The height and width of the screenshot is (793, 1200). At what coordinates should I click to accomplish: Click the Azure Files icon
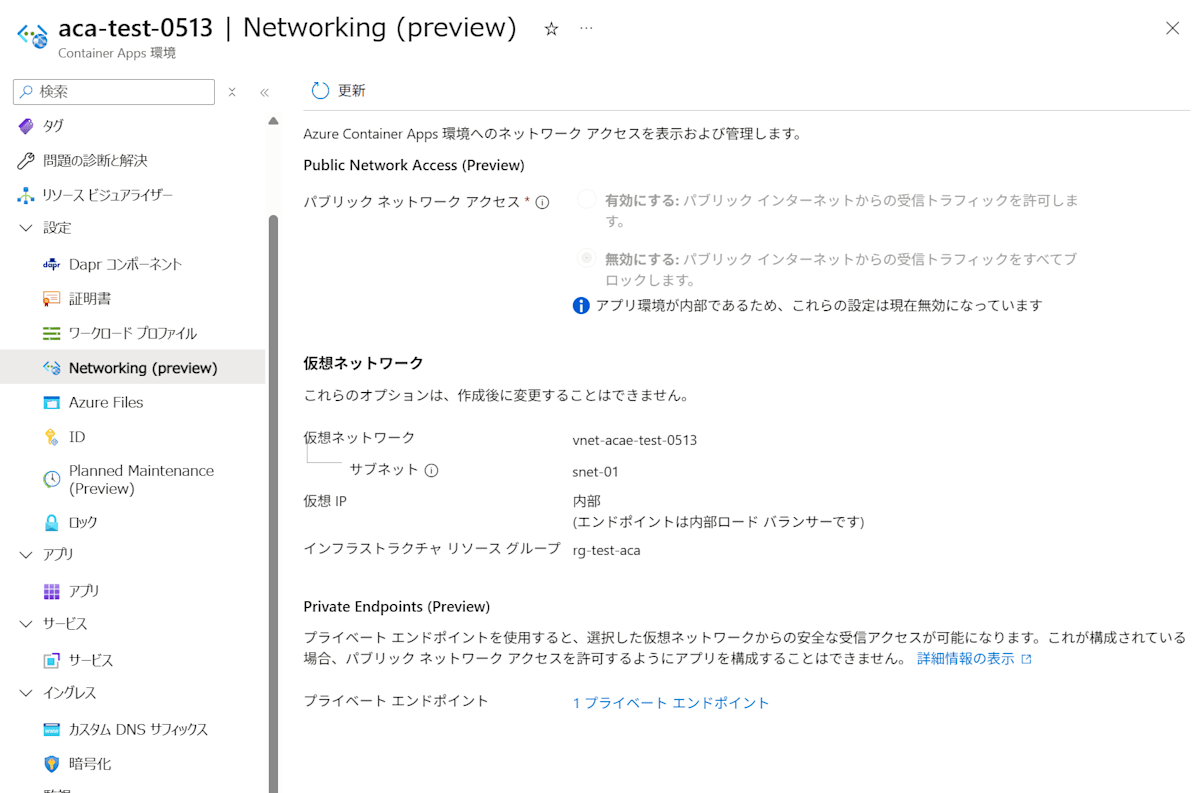click(52, 402)
